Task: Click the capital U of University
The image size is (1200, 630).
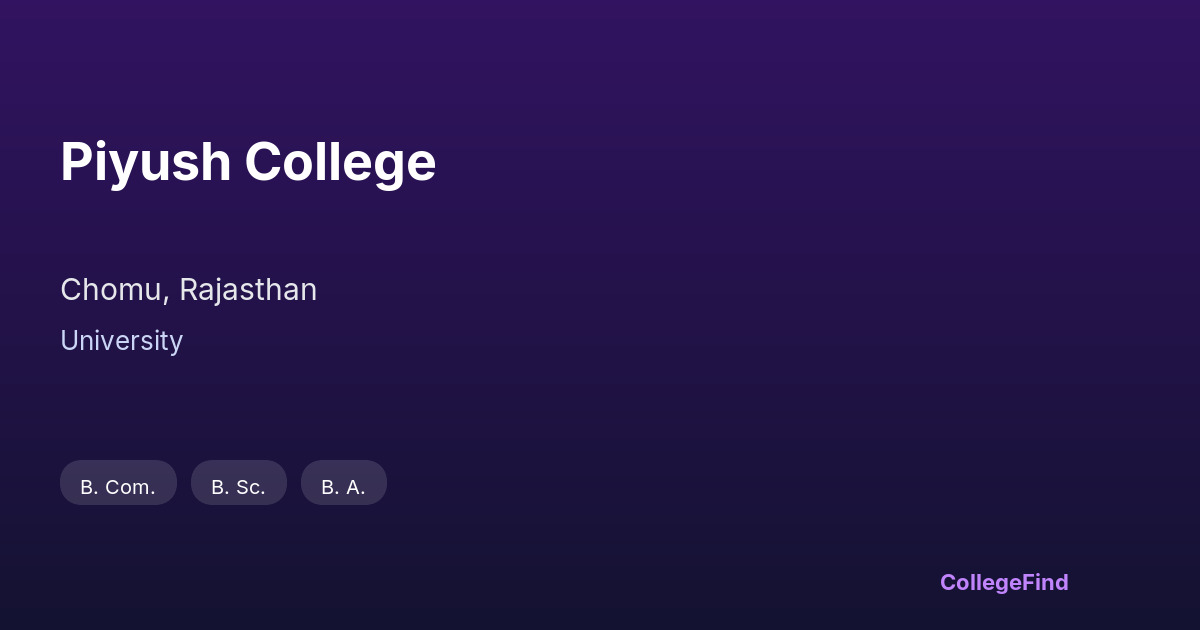Action: 69,341
